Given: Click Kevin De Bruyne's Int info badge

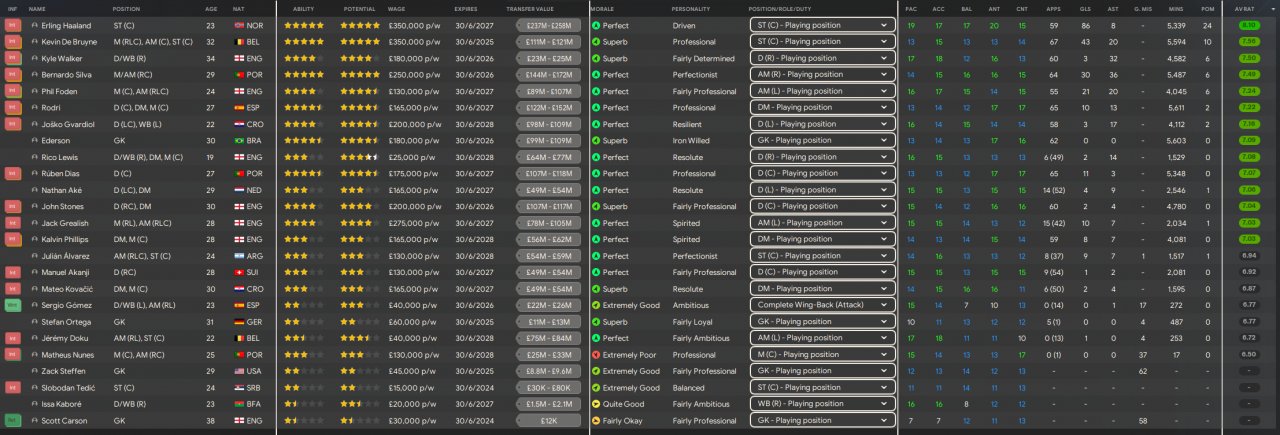Looking at the screenshot, I should tap(13, 42).
